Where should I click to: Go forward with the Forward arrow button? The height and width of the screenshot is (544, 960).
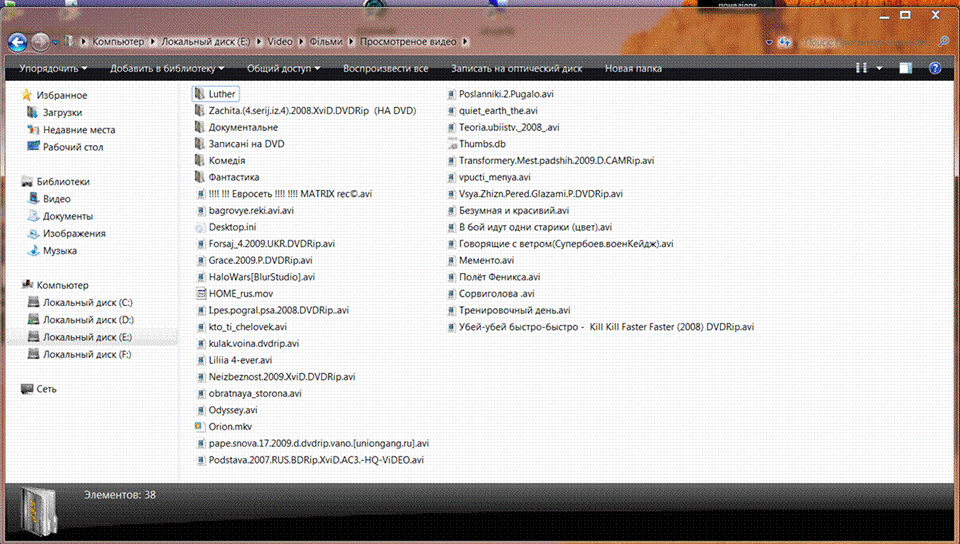point(40,42)
